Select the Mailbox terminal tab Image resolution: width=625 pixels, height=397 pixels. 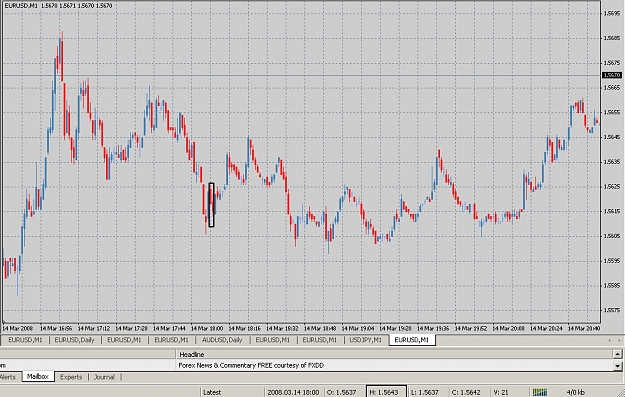click(38, 376)
